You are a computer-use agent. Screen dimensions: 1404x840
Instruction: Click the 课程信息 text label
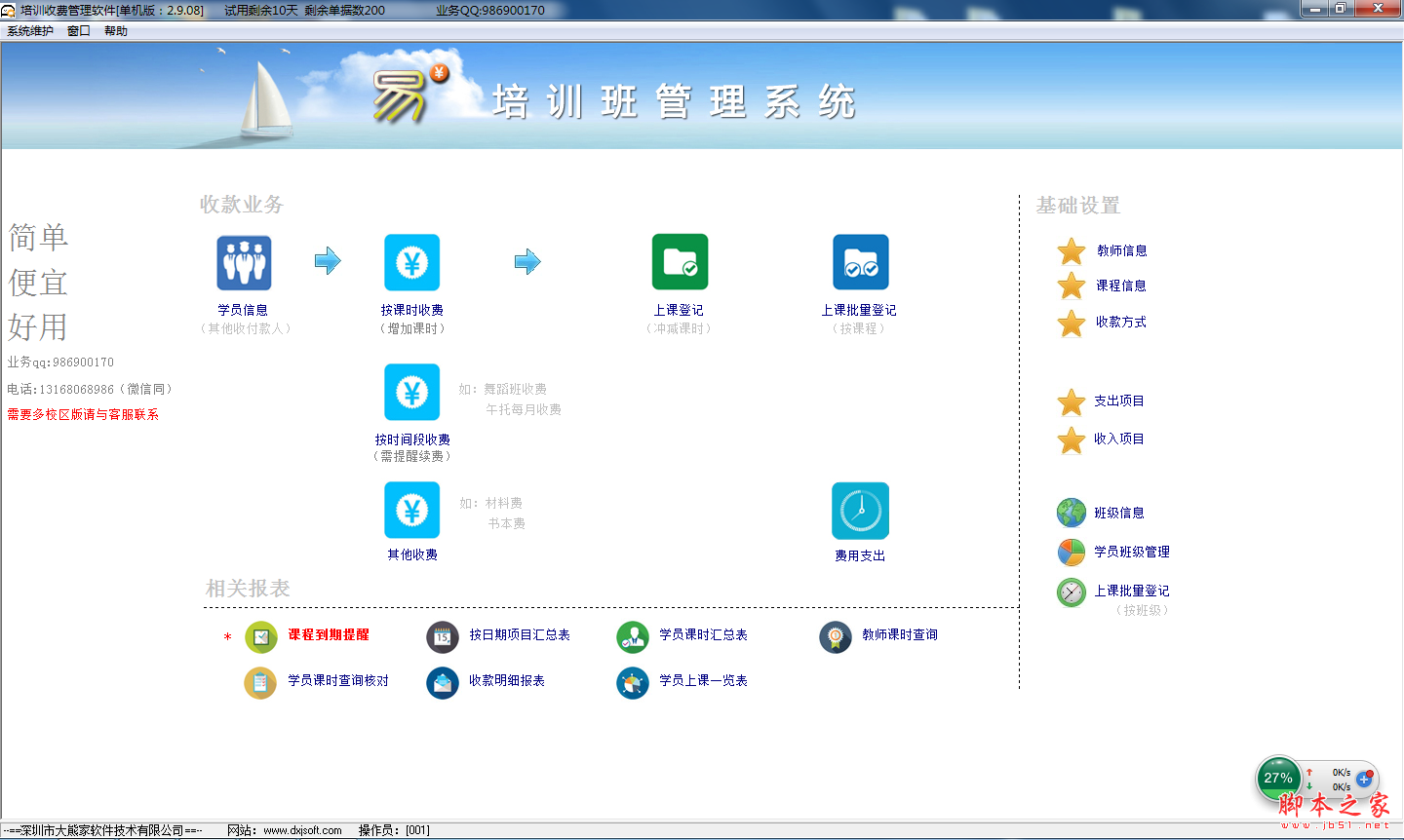coord(1121,286)
